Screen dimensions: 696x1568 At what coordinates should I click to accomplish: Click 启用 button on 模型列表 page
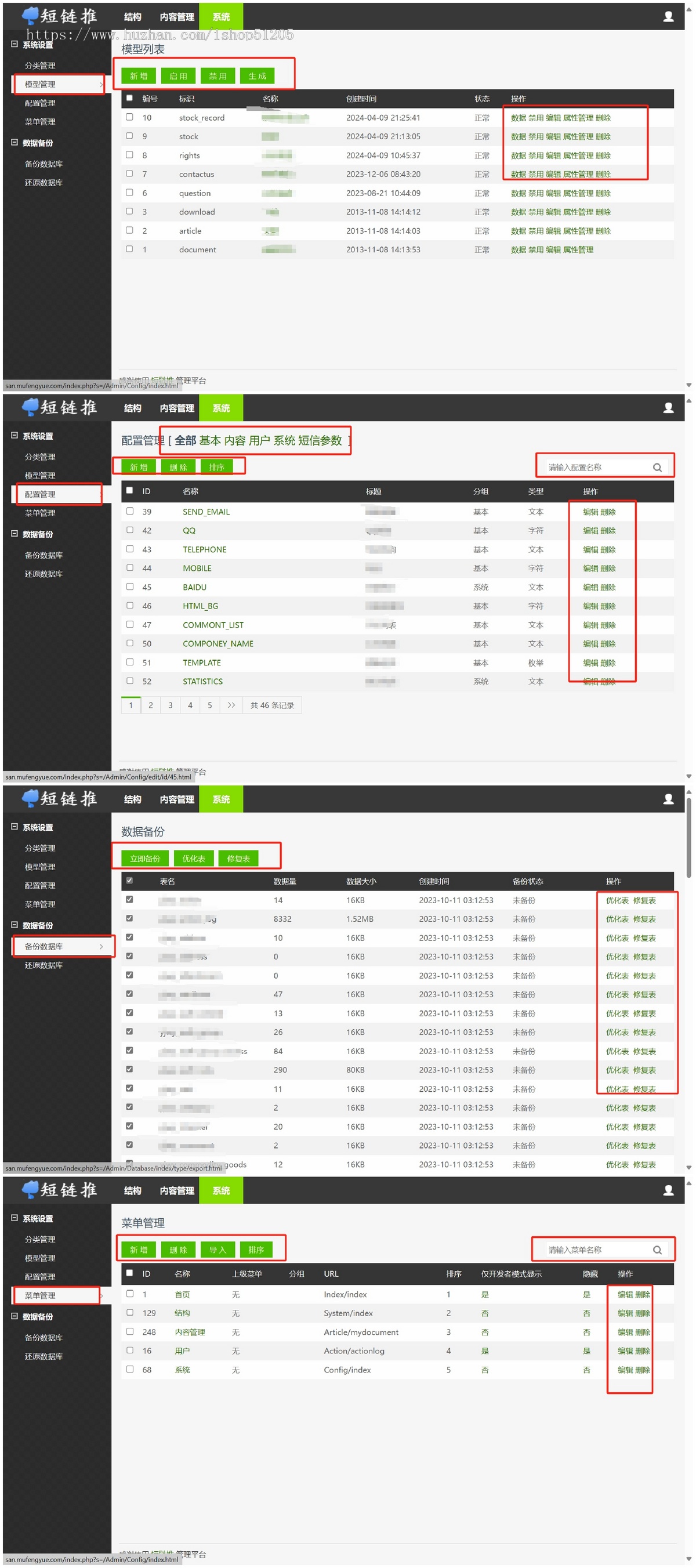click(x=178, y=76)
